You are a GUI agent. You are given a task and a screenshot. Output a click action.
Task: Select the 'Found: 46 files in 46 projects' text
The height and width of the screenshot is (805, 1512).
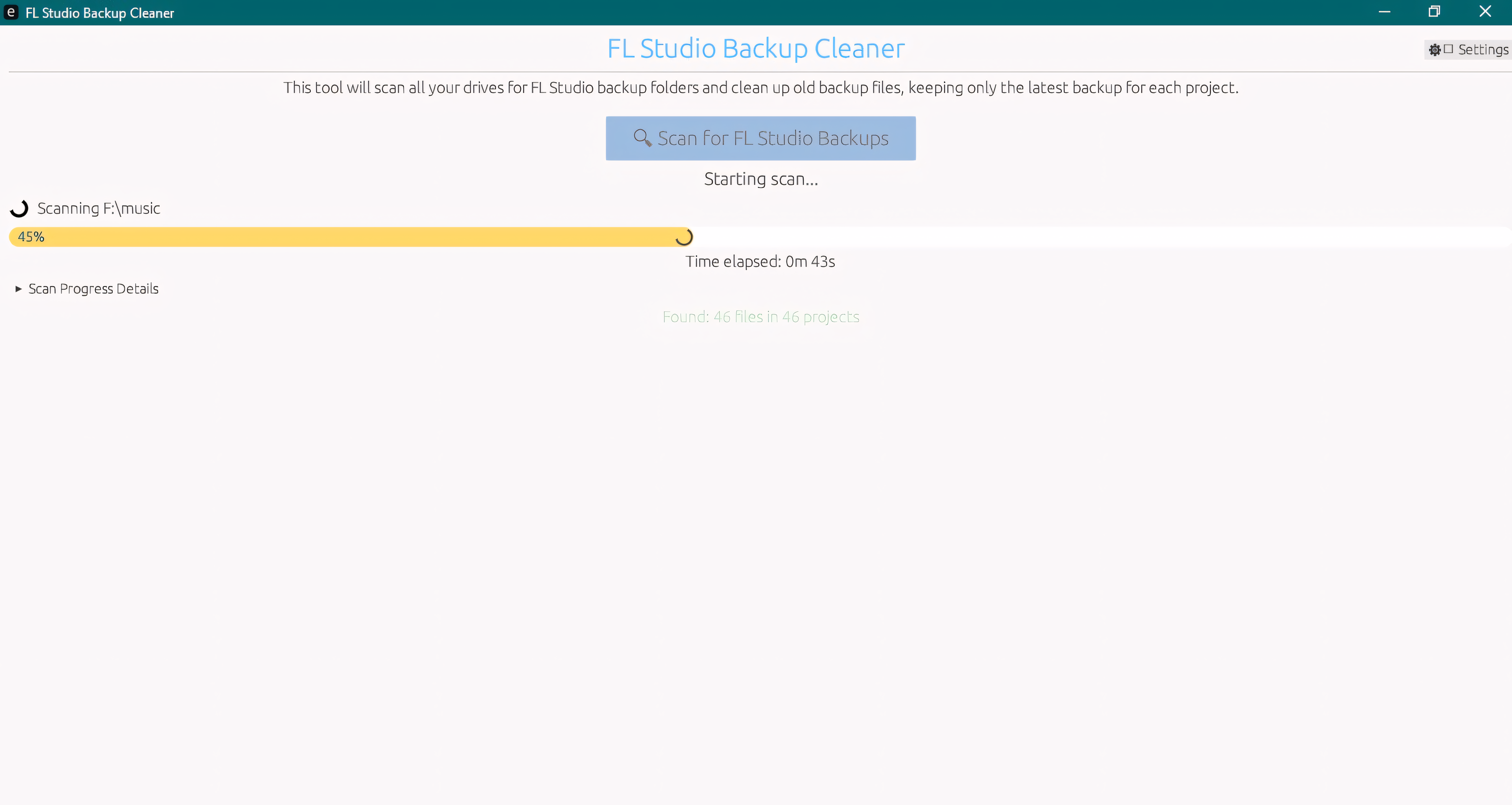coord(761,317)
